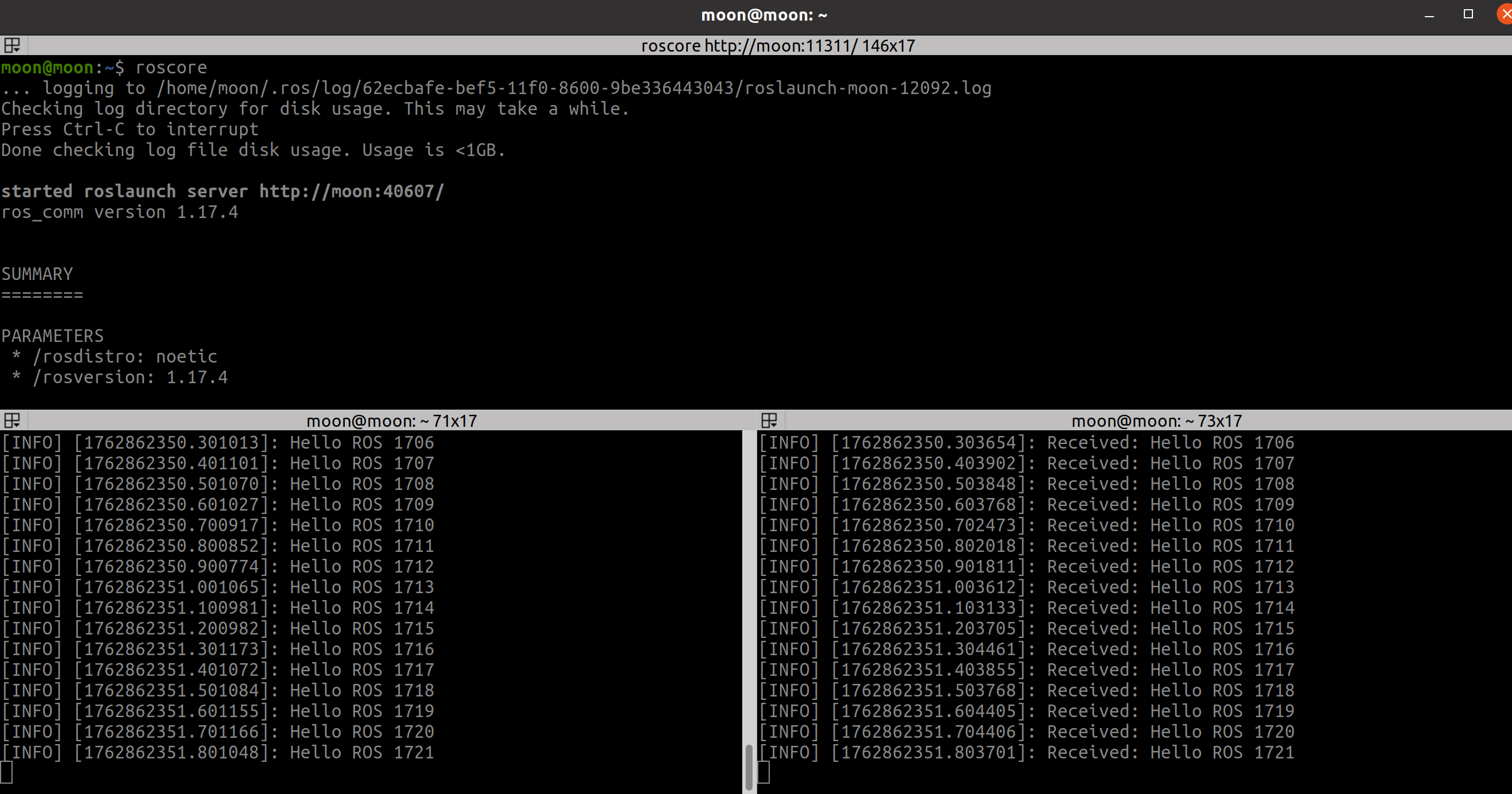Open the group menu icon of the roscore pane
The width and height of the screenshot is (1512, 794).
coord(11,45)
